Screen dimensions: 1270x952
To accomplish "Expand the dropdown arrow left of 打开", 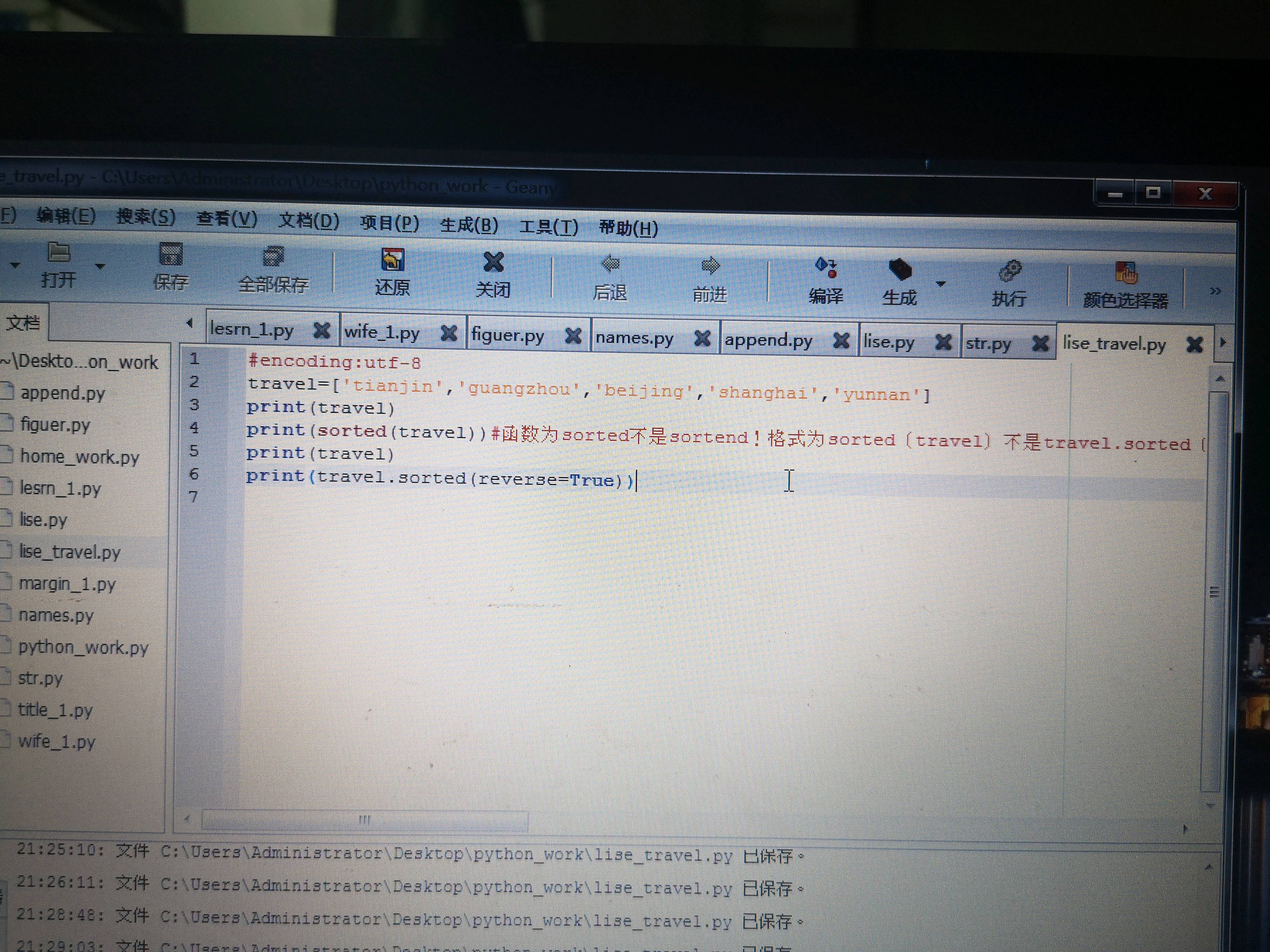I will (x=15, y=266).
